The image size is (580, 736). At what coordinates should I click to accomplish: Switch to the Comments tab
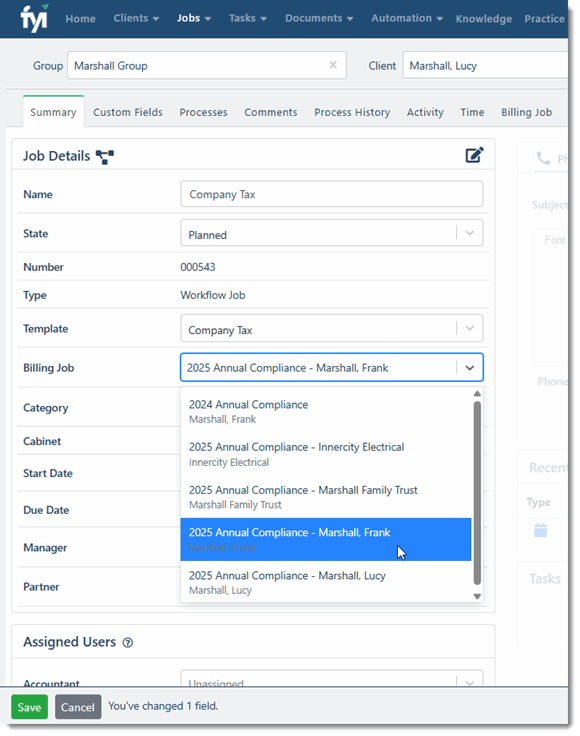pyautogui.click(x=271, y=112)
